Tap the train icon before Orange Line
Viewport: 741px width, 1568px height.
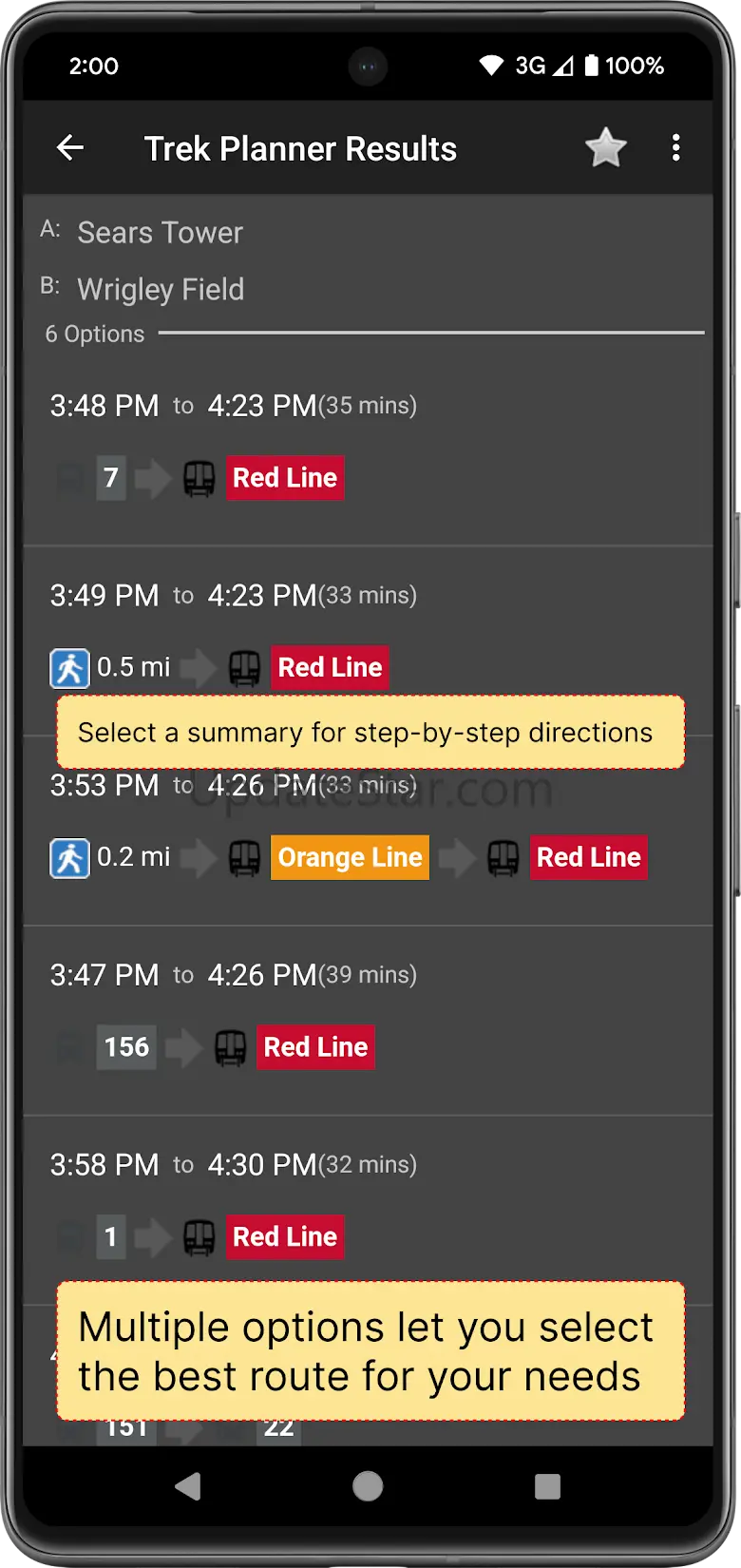point(244,858)
